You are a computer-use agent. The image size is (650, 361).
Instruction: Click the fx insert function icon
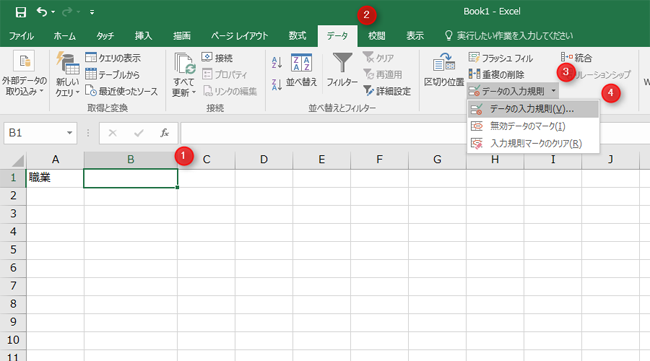[x=165, y=133]
